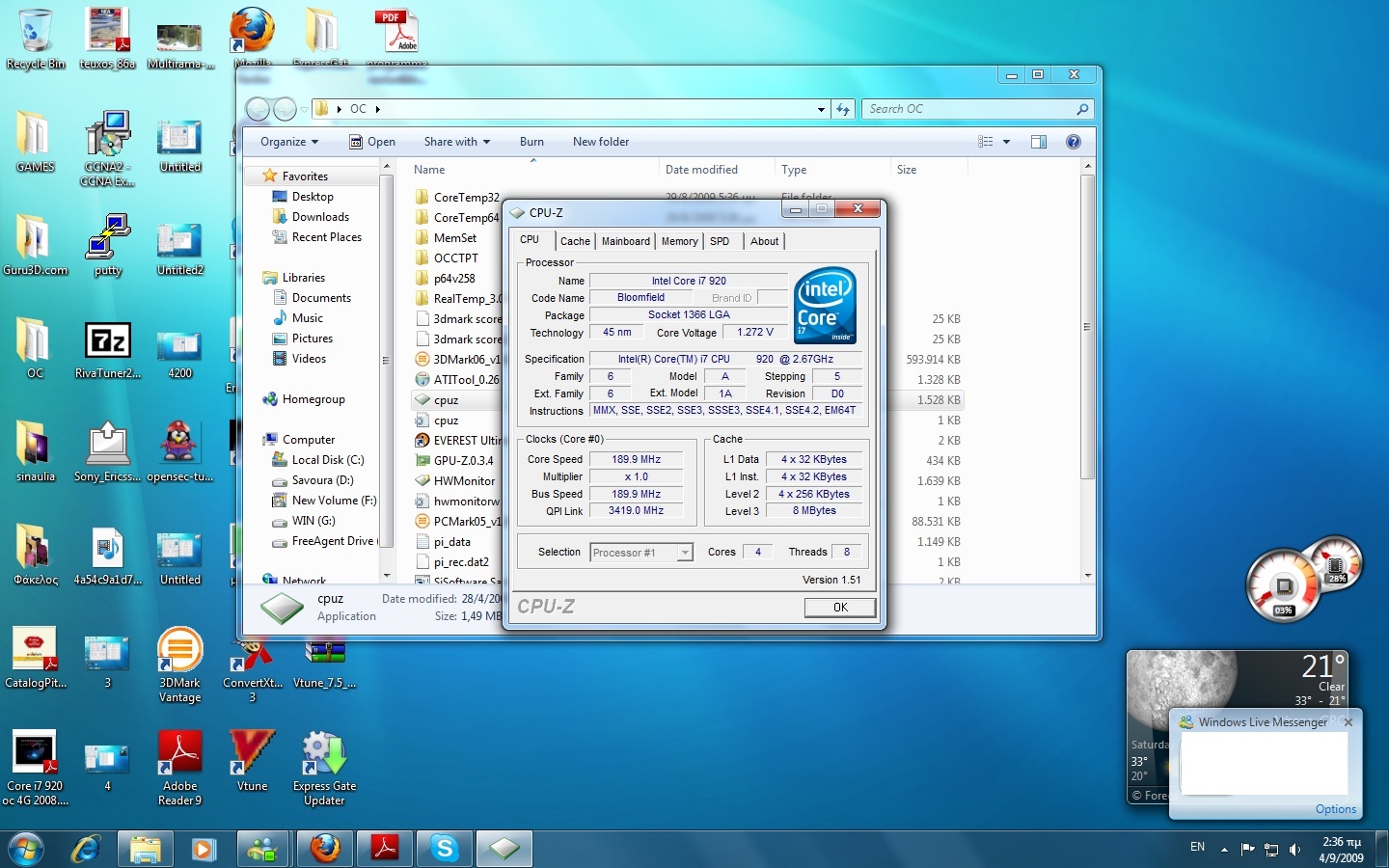Click the Explorer help question mark icon
The image size is (1389, 868).
[x=1073, y=142]
